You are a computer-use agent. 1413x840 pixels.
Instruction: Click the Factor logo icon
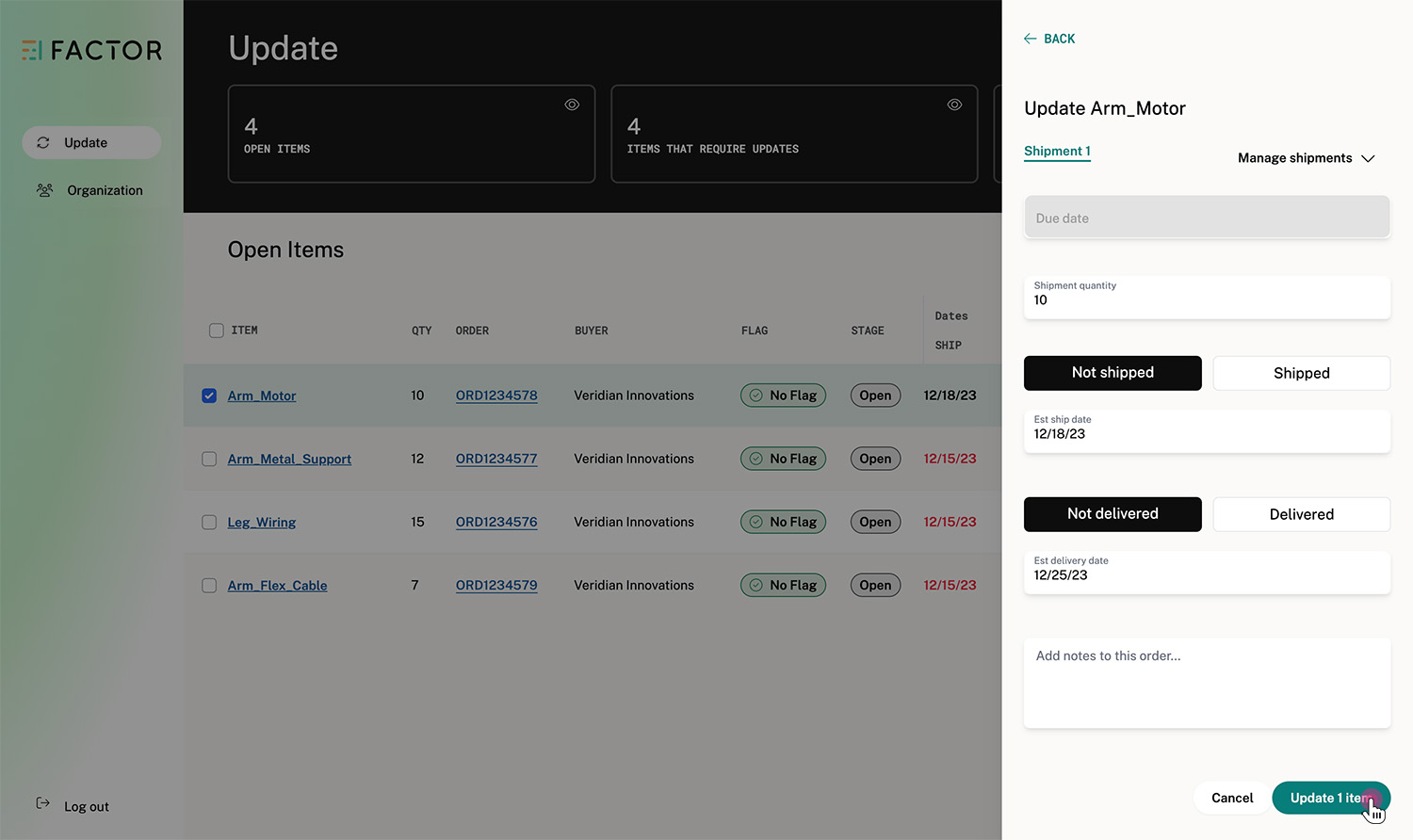point(32,50)
